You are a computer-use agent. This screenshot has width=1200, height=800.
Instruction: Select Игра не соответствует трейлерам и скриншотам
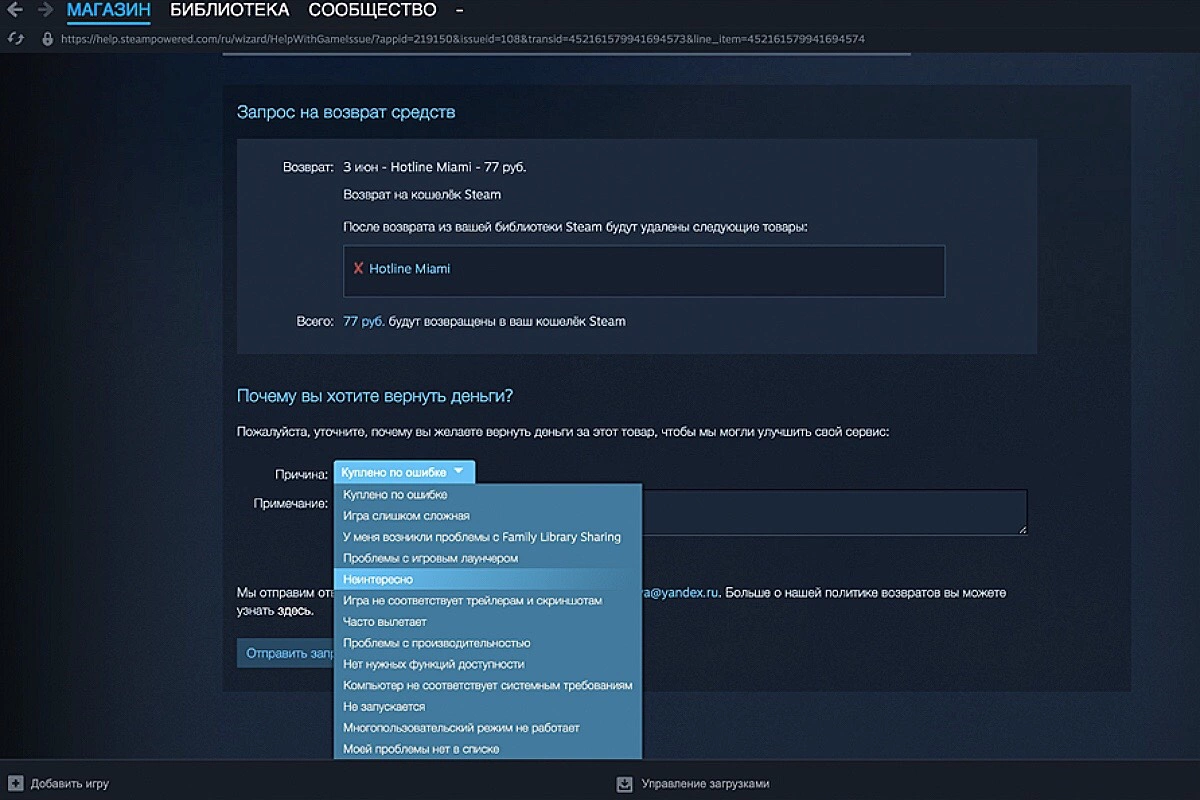[x=487, y=600]
